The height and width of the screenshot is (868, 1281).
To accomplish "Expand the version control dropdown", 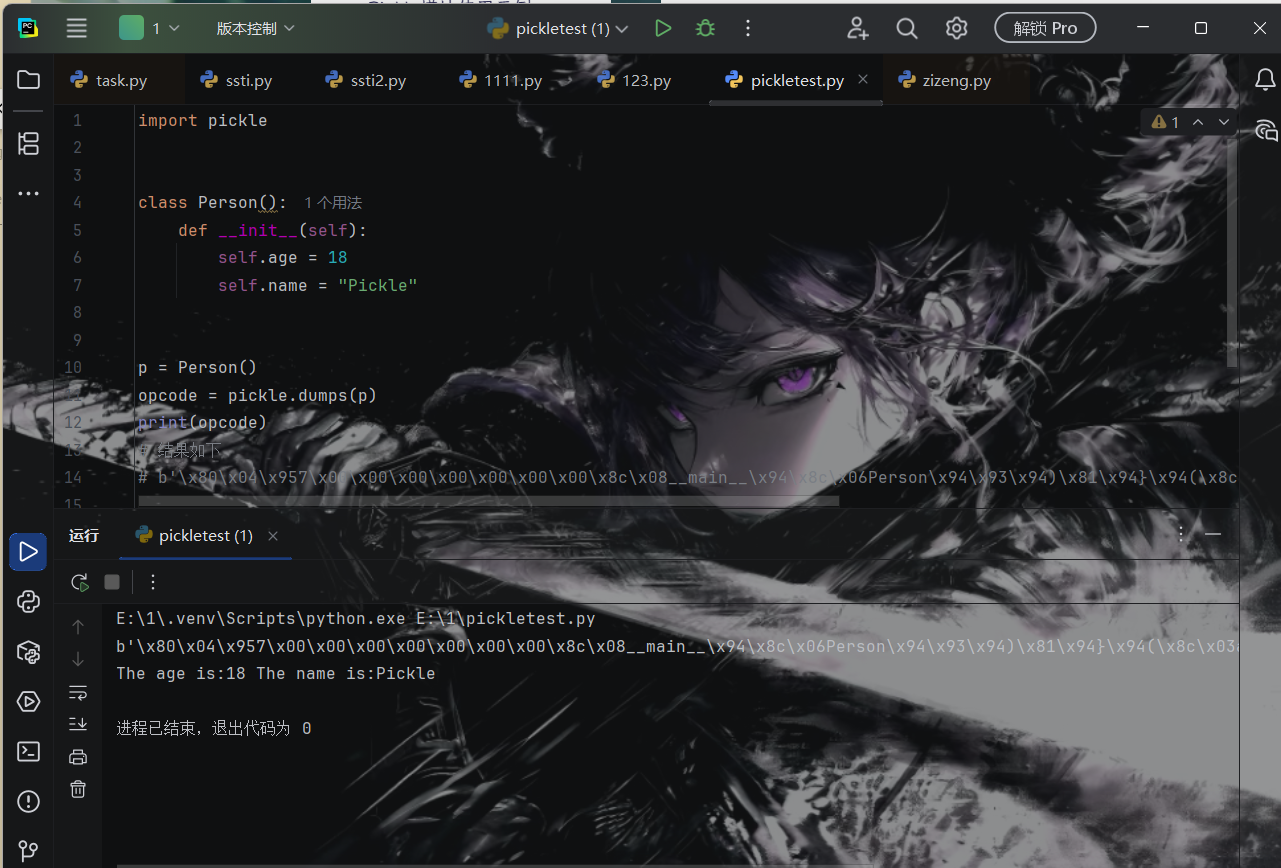I will click(256, 29).
